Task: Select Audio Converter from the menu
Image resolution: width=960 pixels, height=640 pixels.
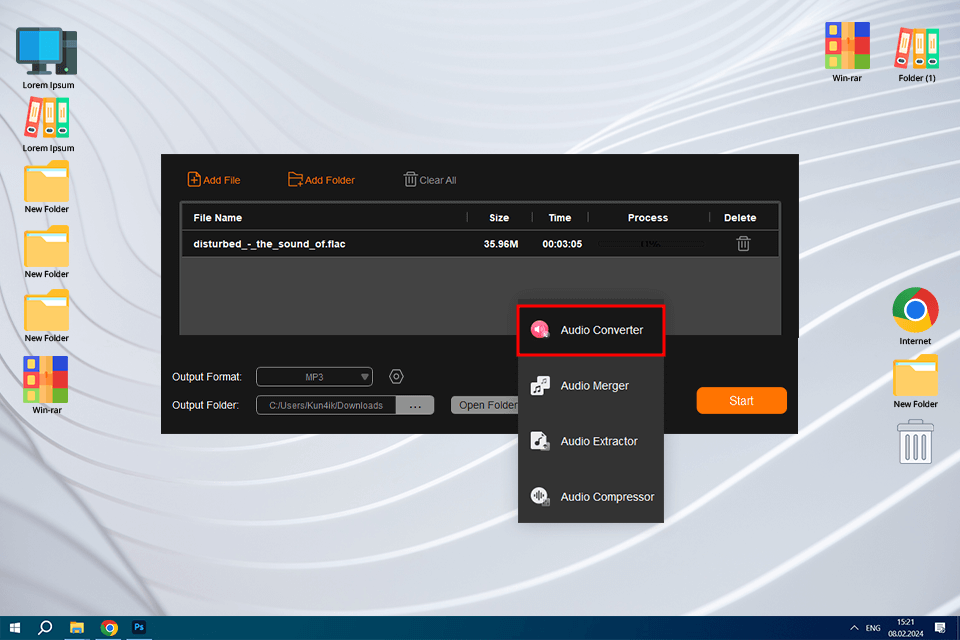Action: tap(591, 330)
